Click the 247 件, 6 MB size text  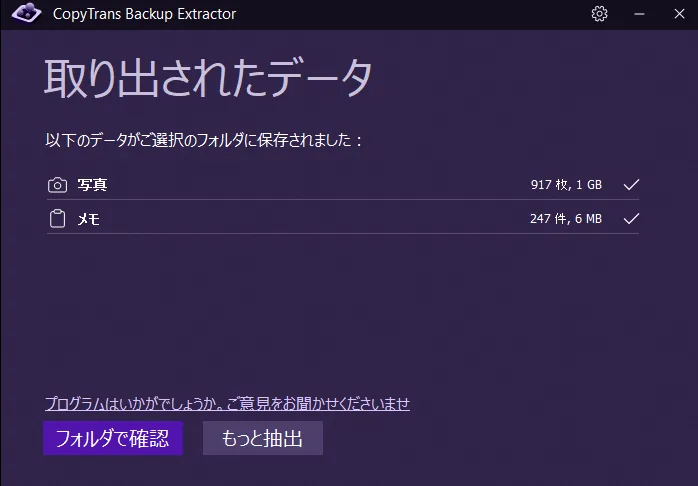[x=566, y=219]
